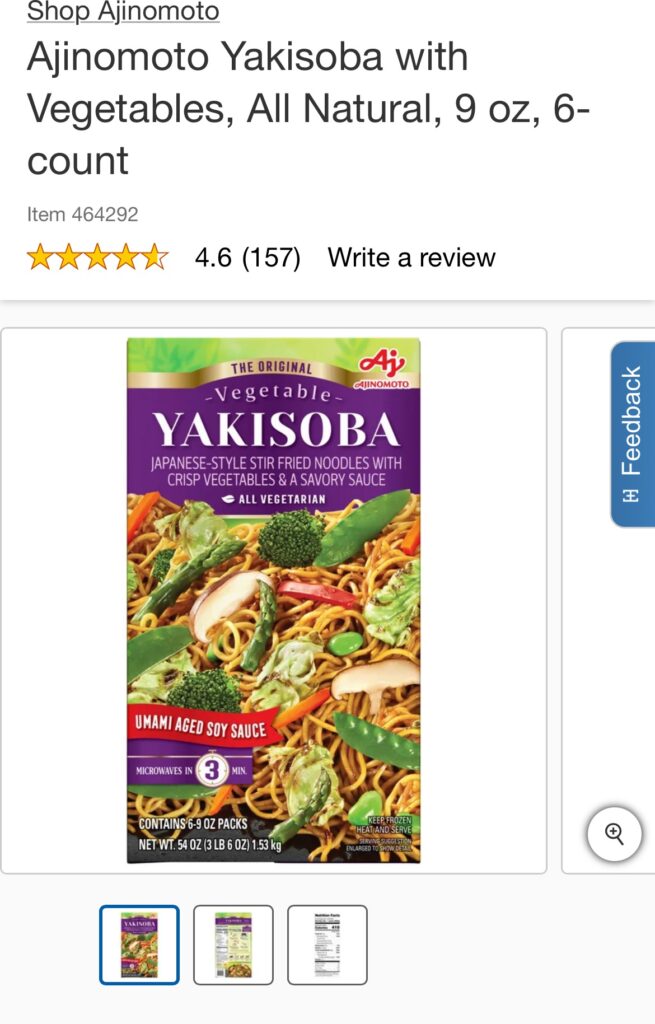Open the Feedback side tab
Image resolution: width=655 pixels, height=1024 pixels.
tap(631, 434)
